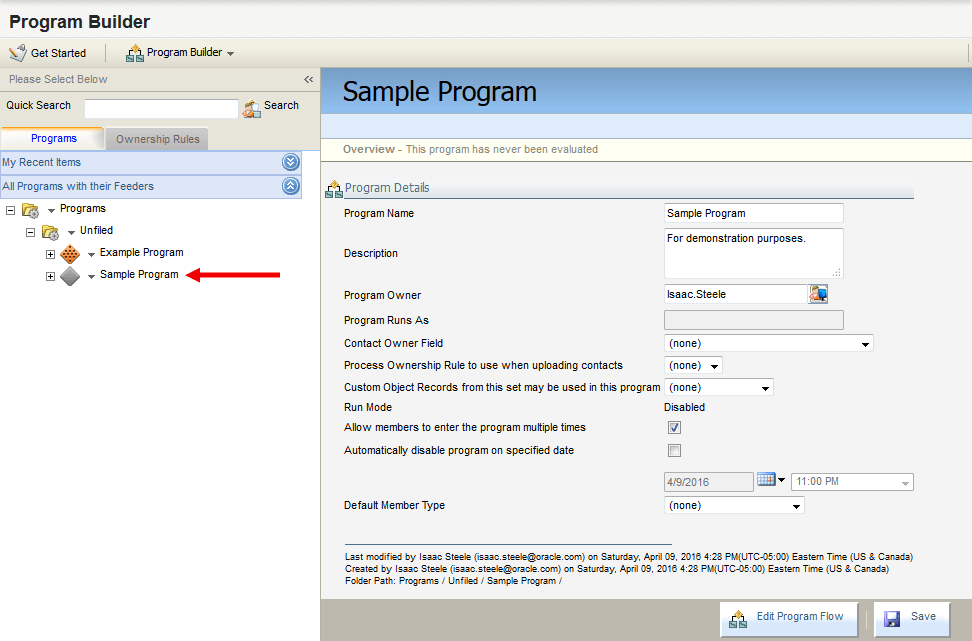Image resolution: width=972 pixels, height=641 pixels.
Task: Select Example Program's orange diamond icon
Action: click(x=70, y=253)
